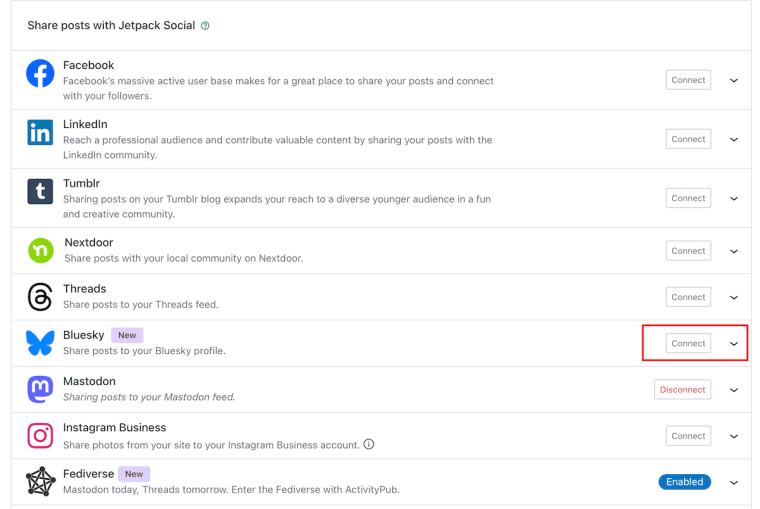Expand the Fediverse row chevron
This screenshot has width=760, height=509.
point(734,482)
